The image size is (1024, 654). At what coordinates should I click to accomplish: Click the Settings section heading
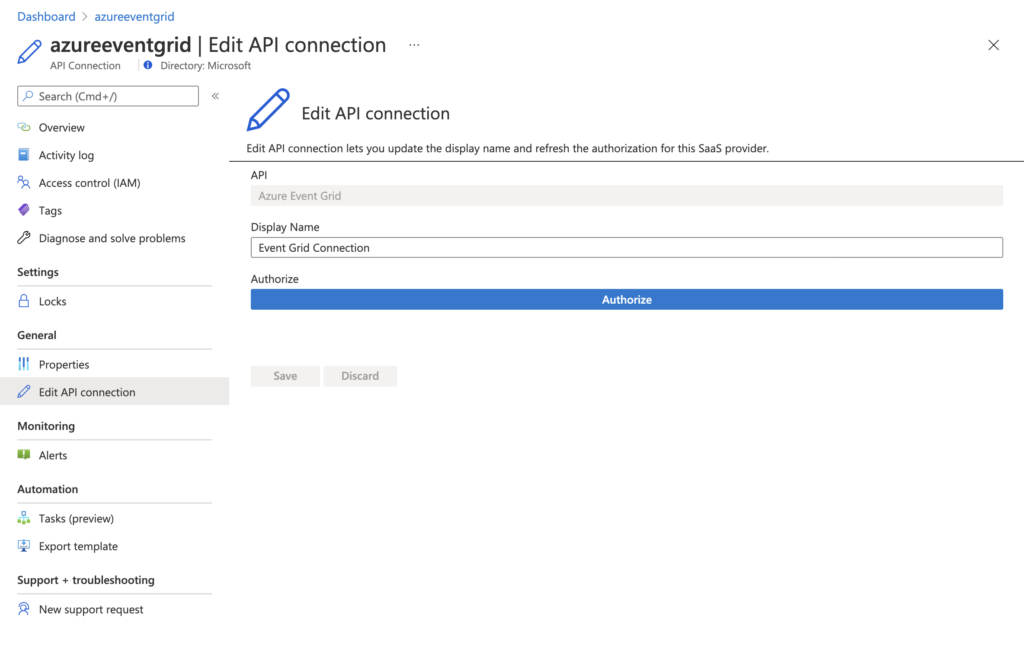pos(38,272)
